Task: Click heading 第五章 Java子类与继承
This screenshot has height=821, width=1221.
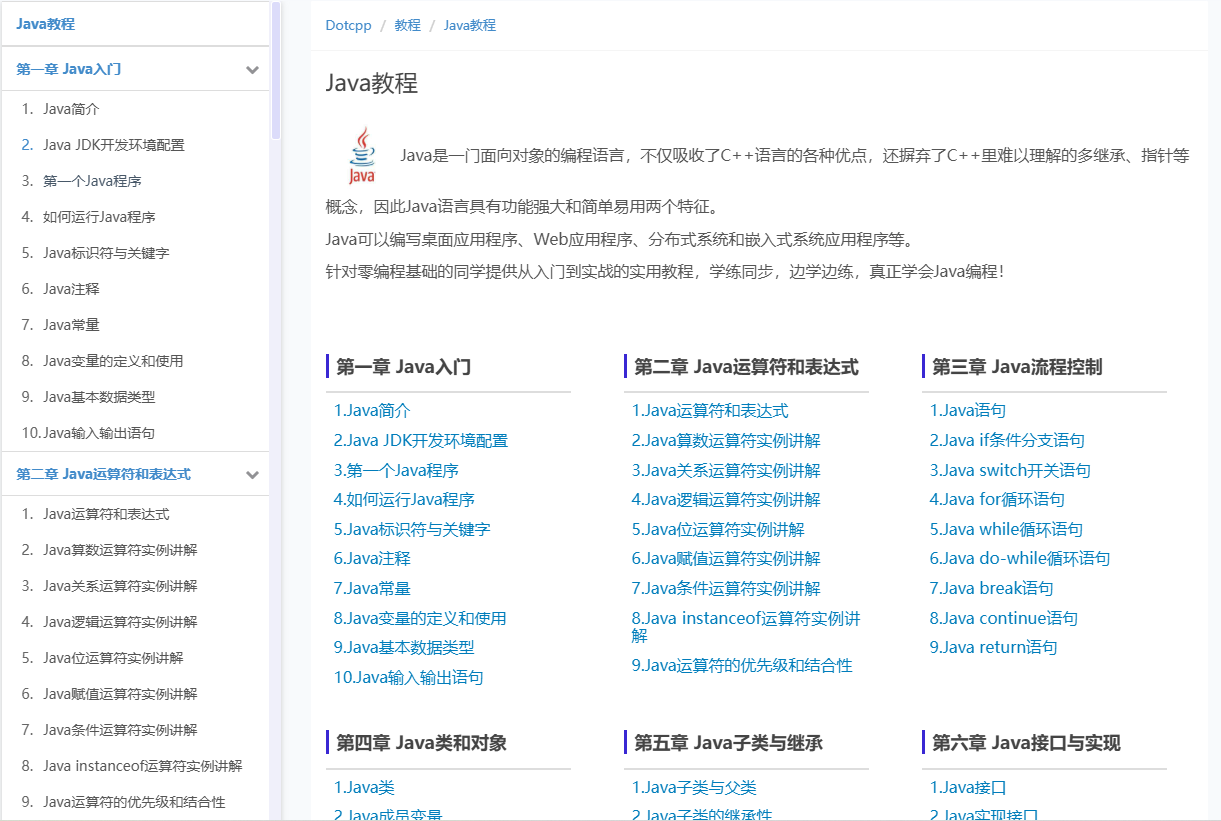Action: (x=728, y=743)
